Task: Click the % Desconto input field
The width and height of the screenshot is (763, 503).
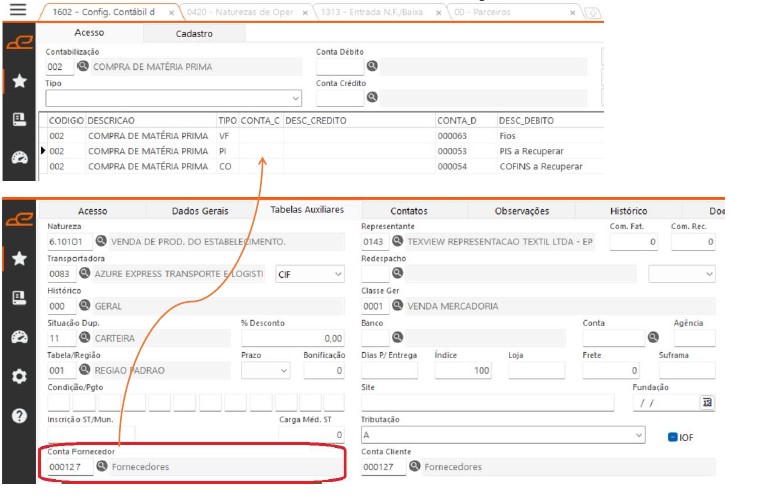Action: [292, 339]
